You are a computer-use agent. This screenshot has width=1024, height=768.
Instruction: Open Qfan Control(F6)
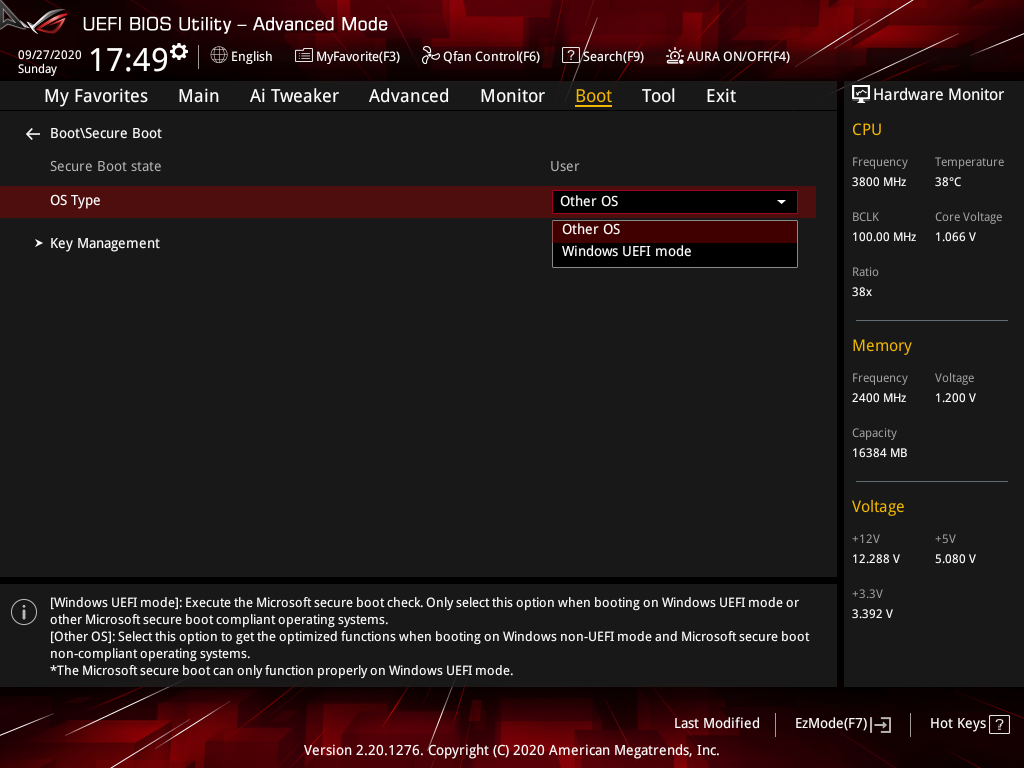[481, 56]
